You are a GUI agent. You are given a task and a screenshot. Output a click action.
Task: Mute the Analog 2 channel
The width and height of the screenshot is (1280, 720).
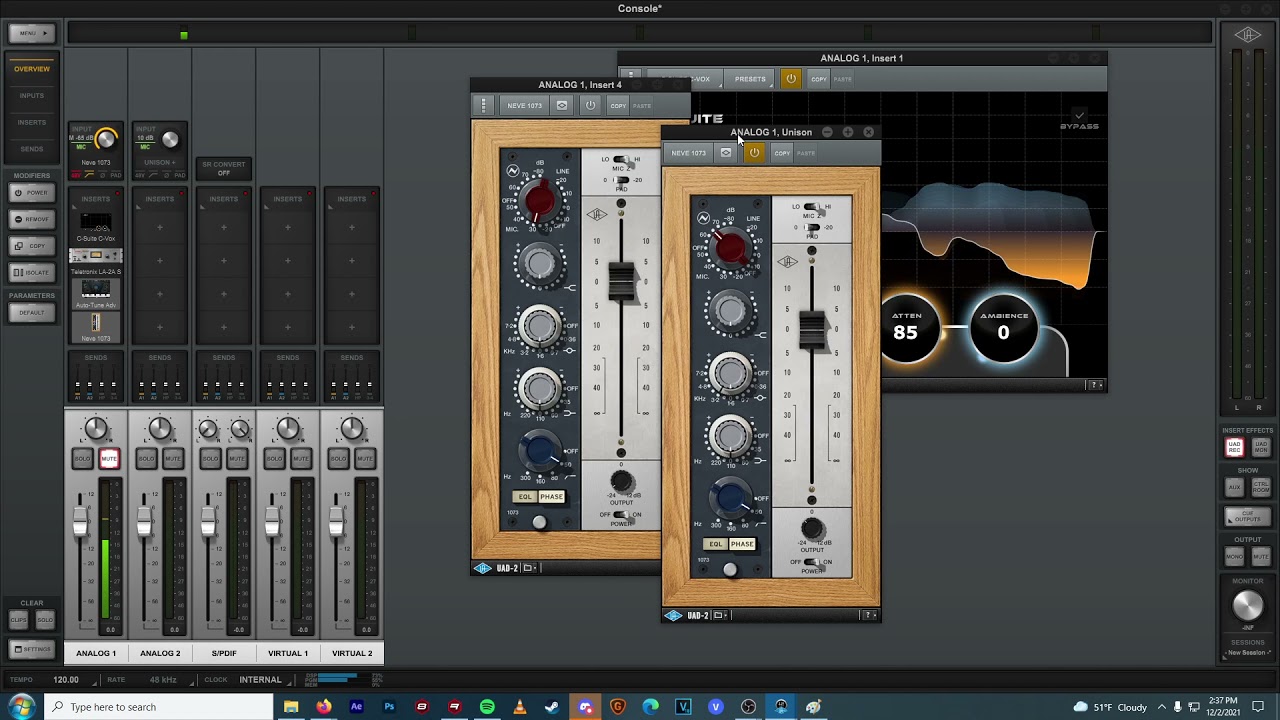pyautogui.click(x=173, y=458)
